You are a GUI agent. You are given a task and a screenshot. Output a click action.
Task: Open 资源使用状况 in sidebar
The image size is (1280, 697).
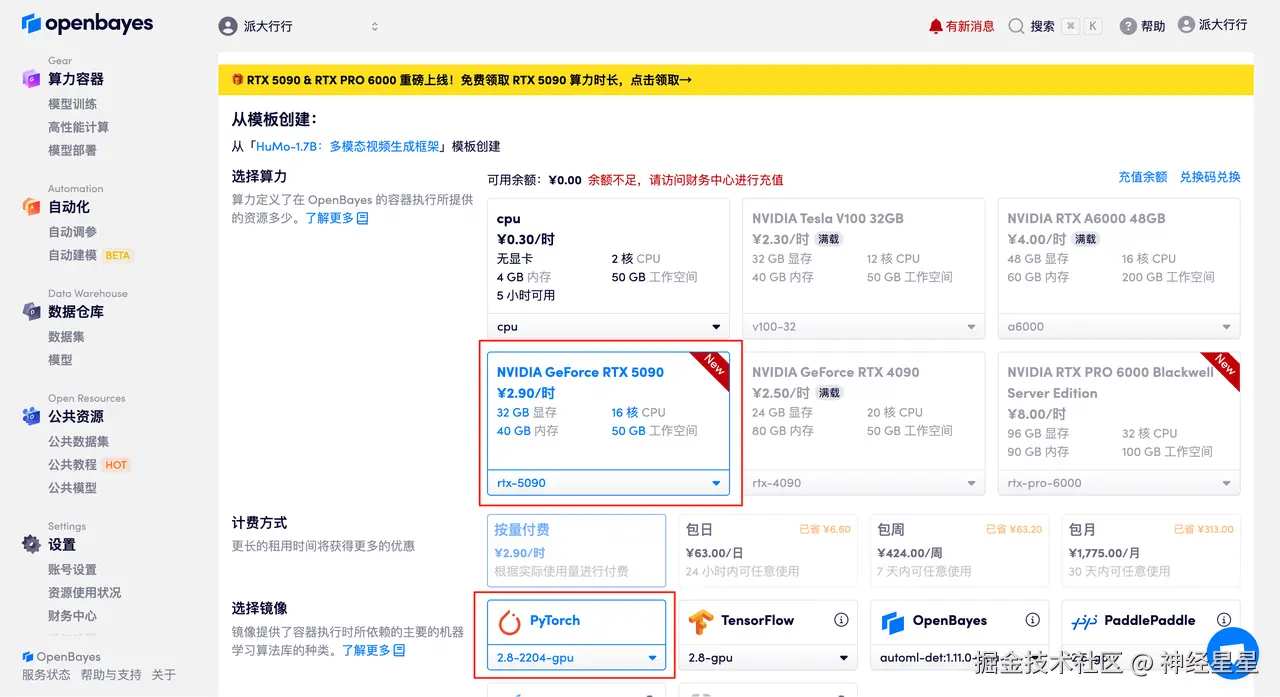85,592
